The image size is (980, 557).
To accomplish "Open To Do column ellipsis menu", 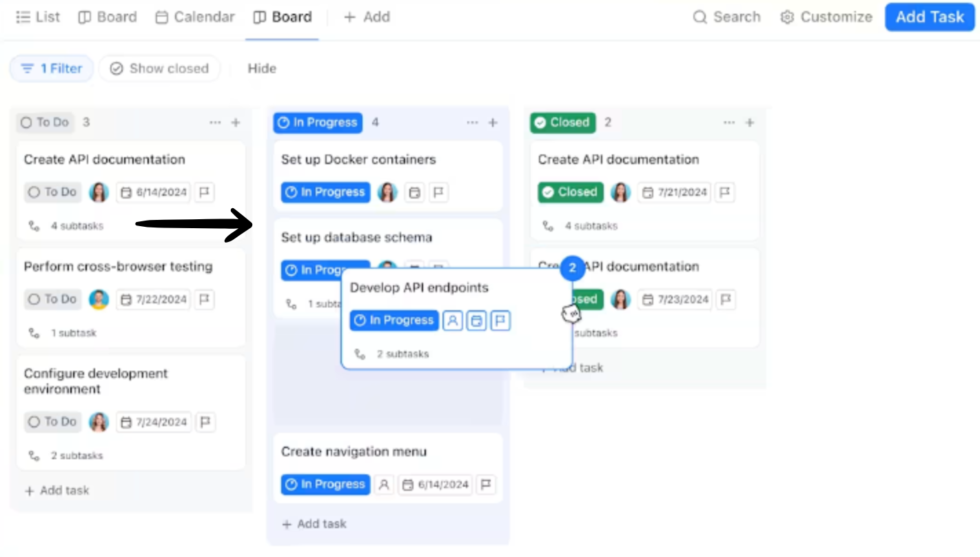I will click(215, 123).
